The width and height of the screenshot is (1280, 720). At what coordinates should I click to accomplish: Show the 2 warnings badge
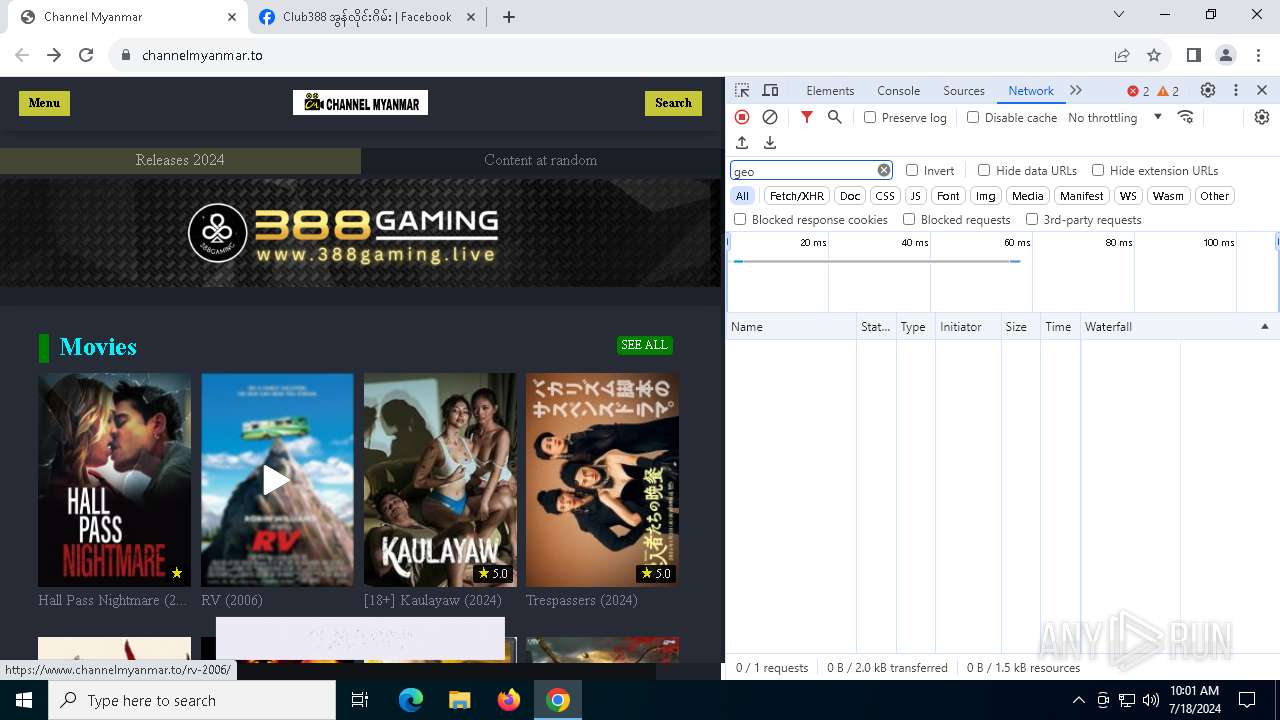[x=1168, y=91]
